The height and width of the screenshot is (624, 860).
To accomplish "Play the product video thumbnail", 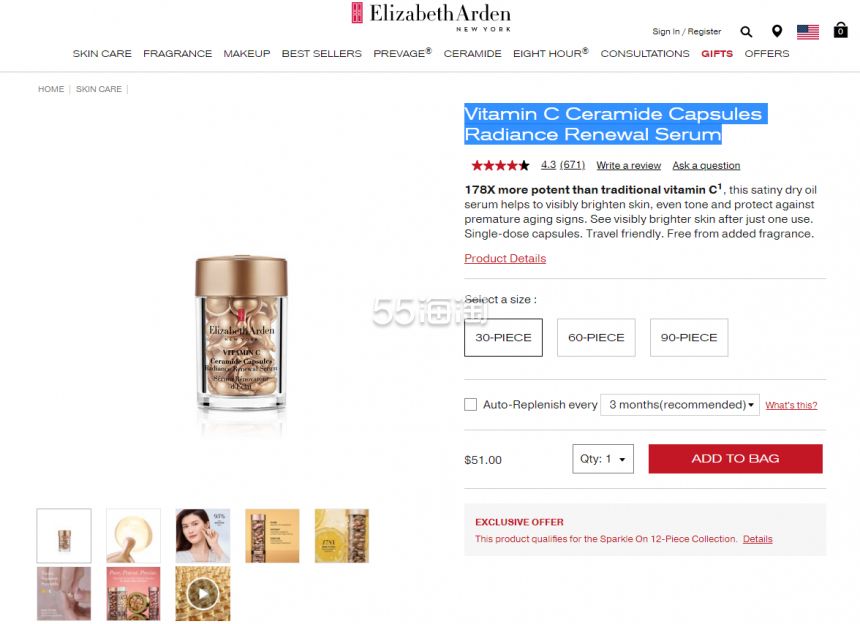I will point(203,594).
